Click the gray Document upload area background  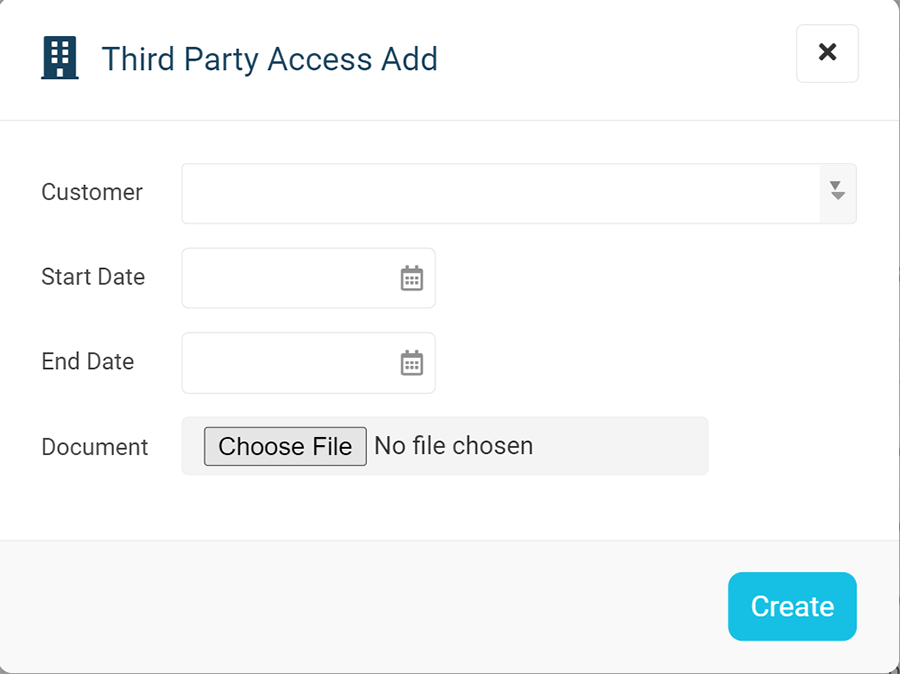[620, 446]
